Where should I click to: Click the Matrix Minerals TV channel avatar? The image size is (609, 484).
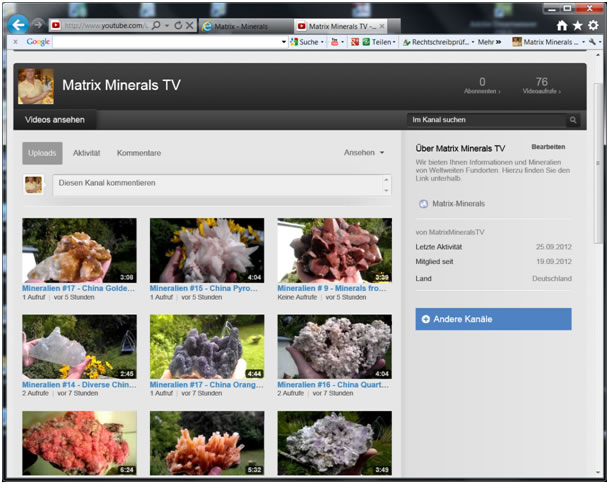(36, 86)
